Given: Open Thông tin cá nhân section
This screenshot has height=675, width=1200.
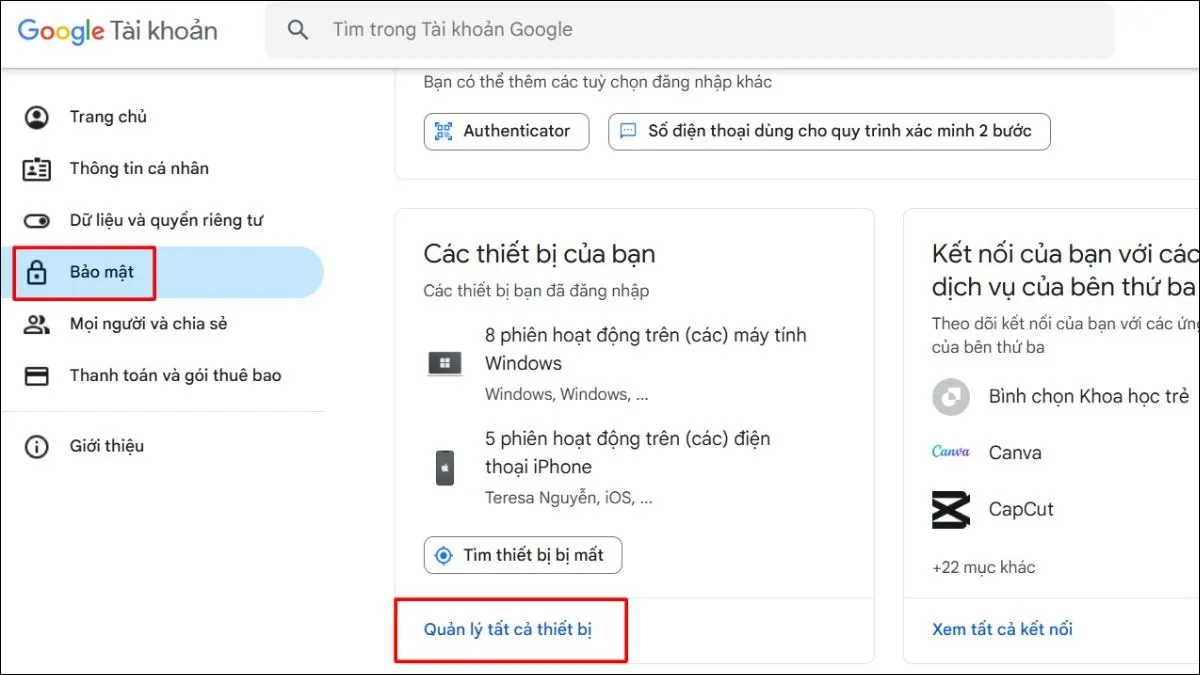Looking at the screenshot, I should coord(138,168).
